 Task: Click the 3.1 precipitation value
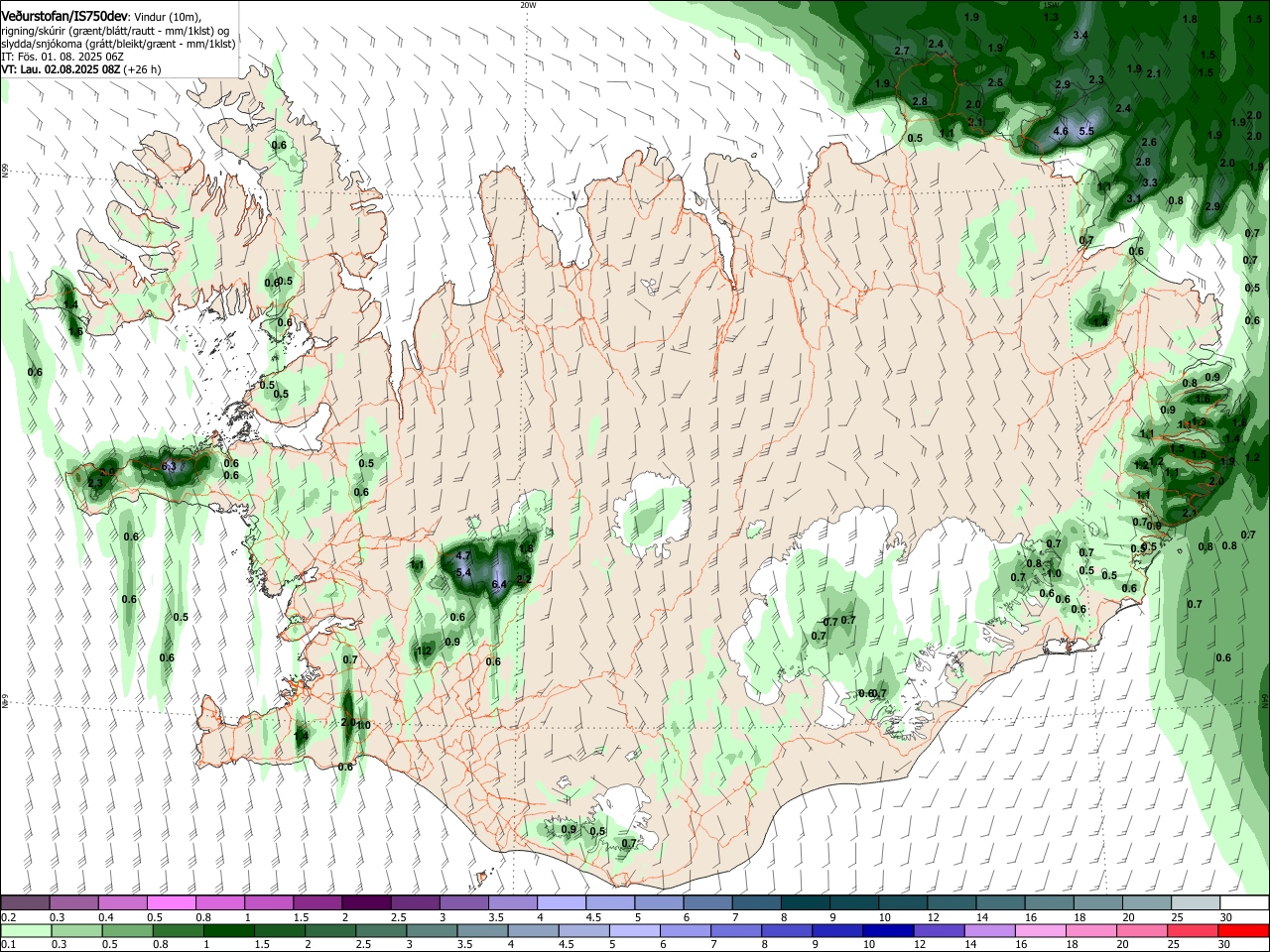1135,198
